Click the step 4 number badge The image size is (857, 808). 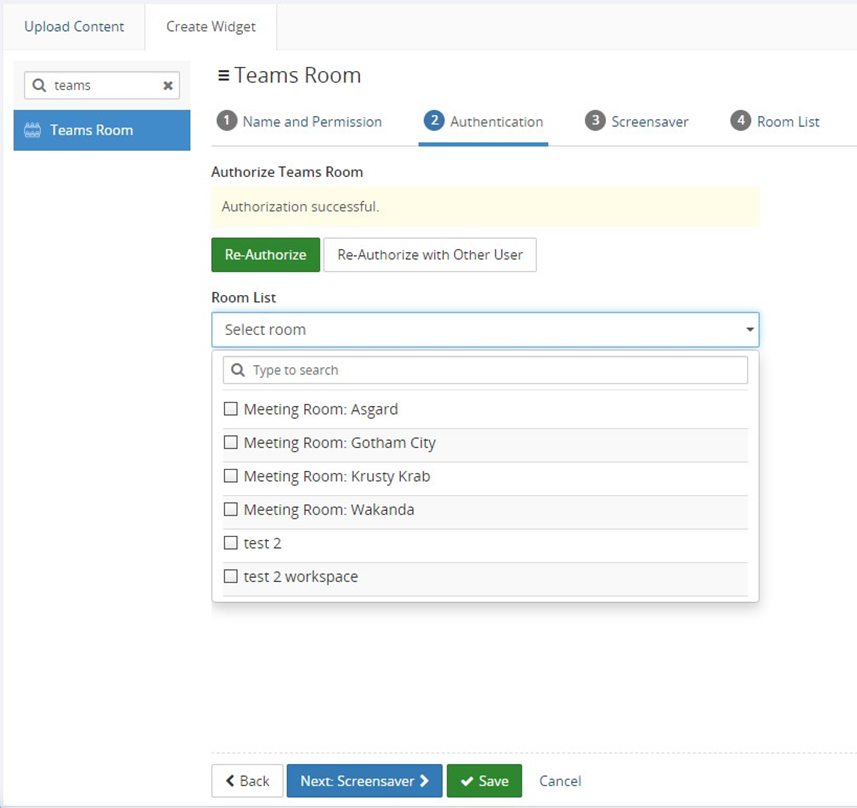point(741,121)
